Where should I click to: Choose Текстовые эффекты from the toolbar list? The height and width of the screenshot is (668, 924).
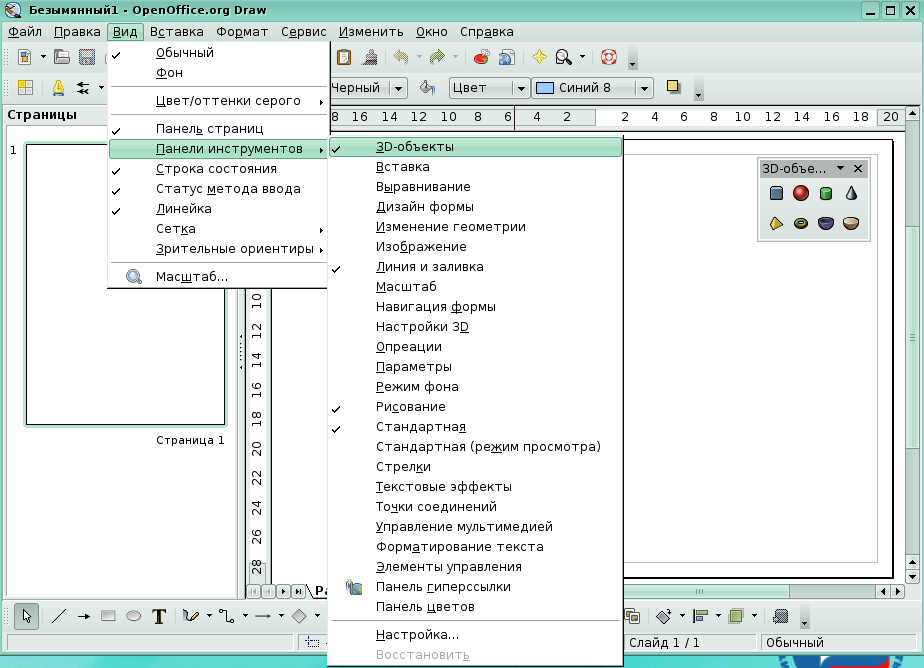click(x=443, y=487)
